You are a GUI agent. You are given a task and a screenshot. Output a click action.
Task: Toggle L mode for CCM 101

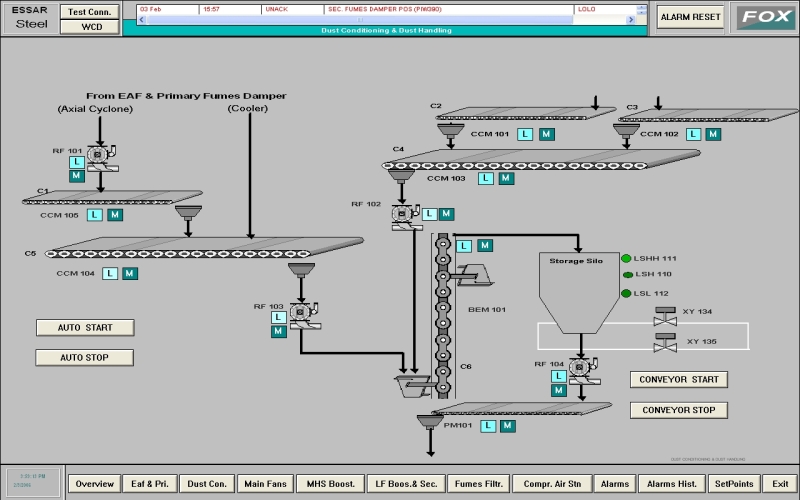(x=525, y=134)
